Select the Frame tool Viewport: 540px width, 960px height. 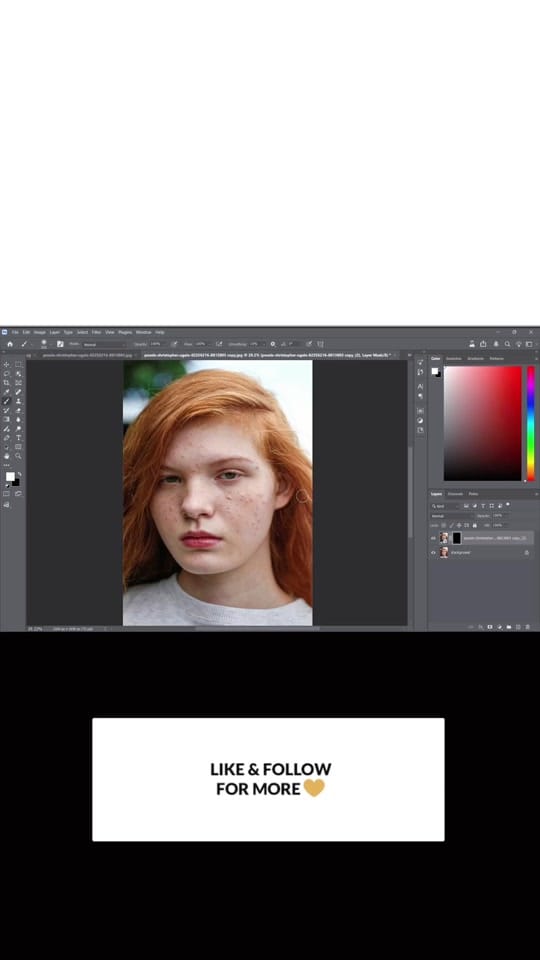coord(18,383)
